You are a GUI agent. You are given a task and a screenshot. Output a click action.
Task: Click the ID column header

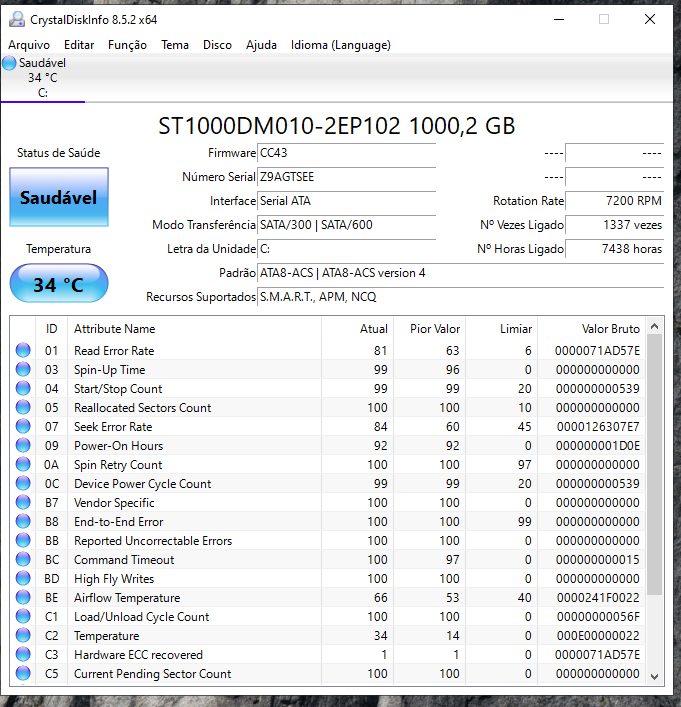click(51, 329)
